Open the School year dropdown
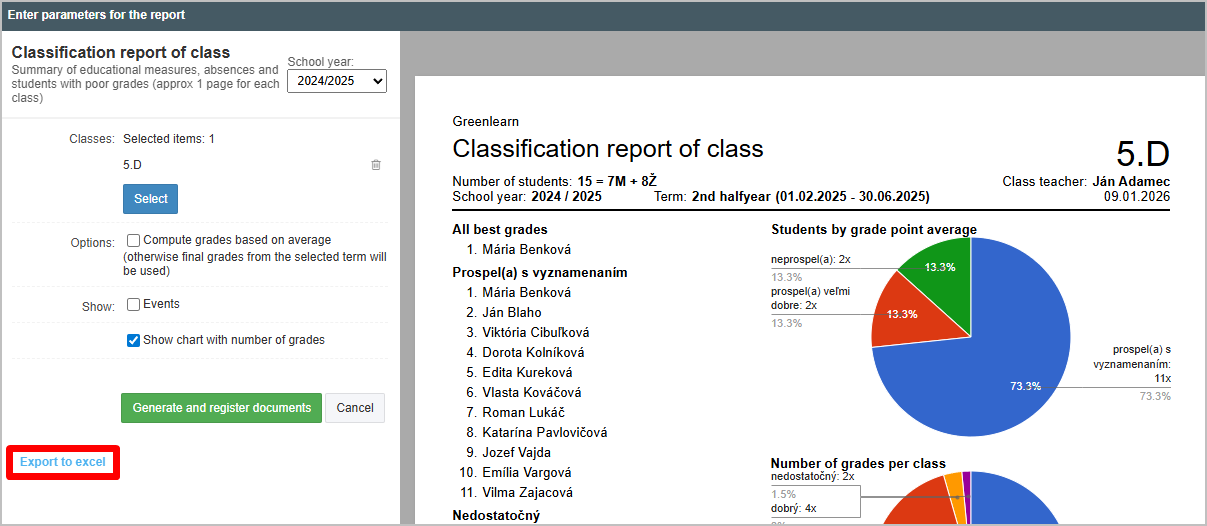This screenshot has height=526, width=1207. pos(336,81)
